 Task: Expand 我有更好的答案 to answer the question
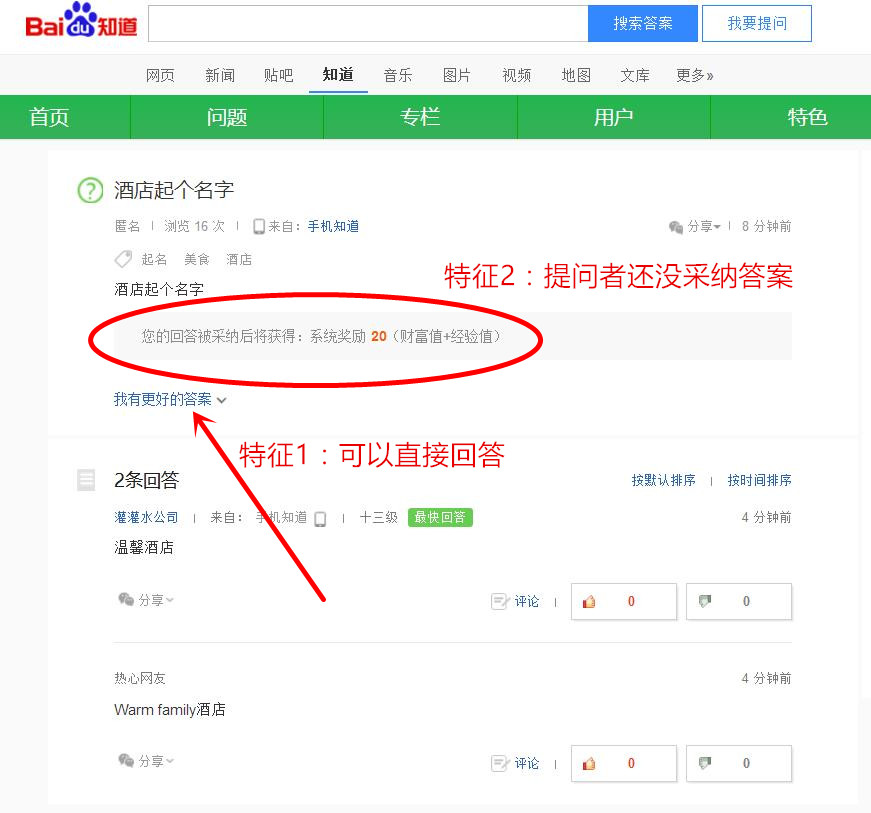pos(164,398)
